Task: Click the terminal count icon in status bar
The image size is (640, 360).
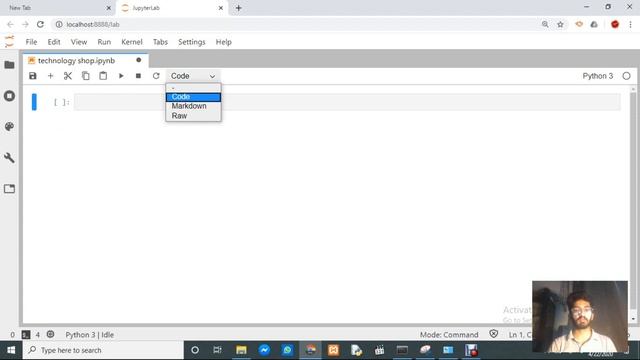Action: (26, 335)
